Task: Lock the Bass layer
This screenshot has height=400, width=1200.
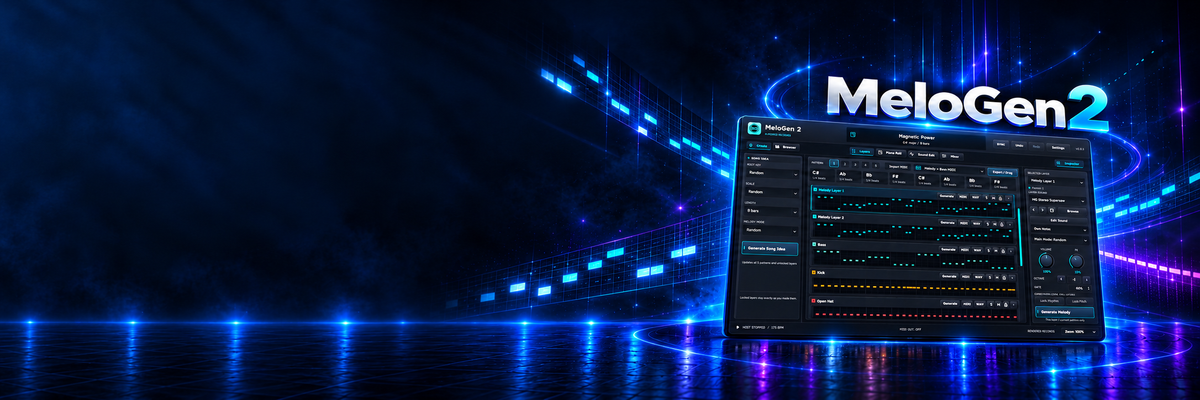Action: [1003, 250]
